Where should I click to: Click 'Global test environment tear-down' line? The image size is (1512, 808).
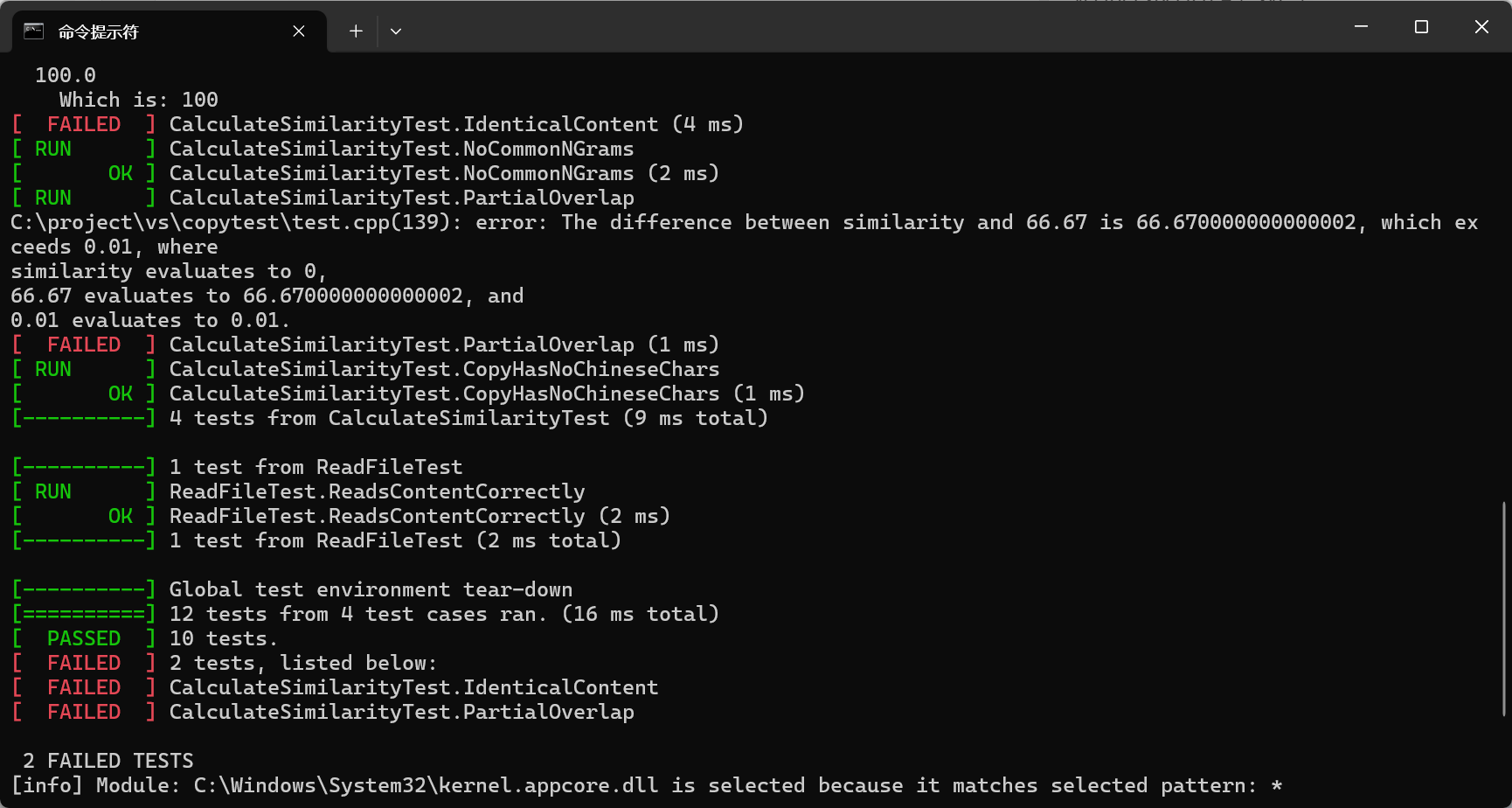pos(292,589)
